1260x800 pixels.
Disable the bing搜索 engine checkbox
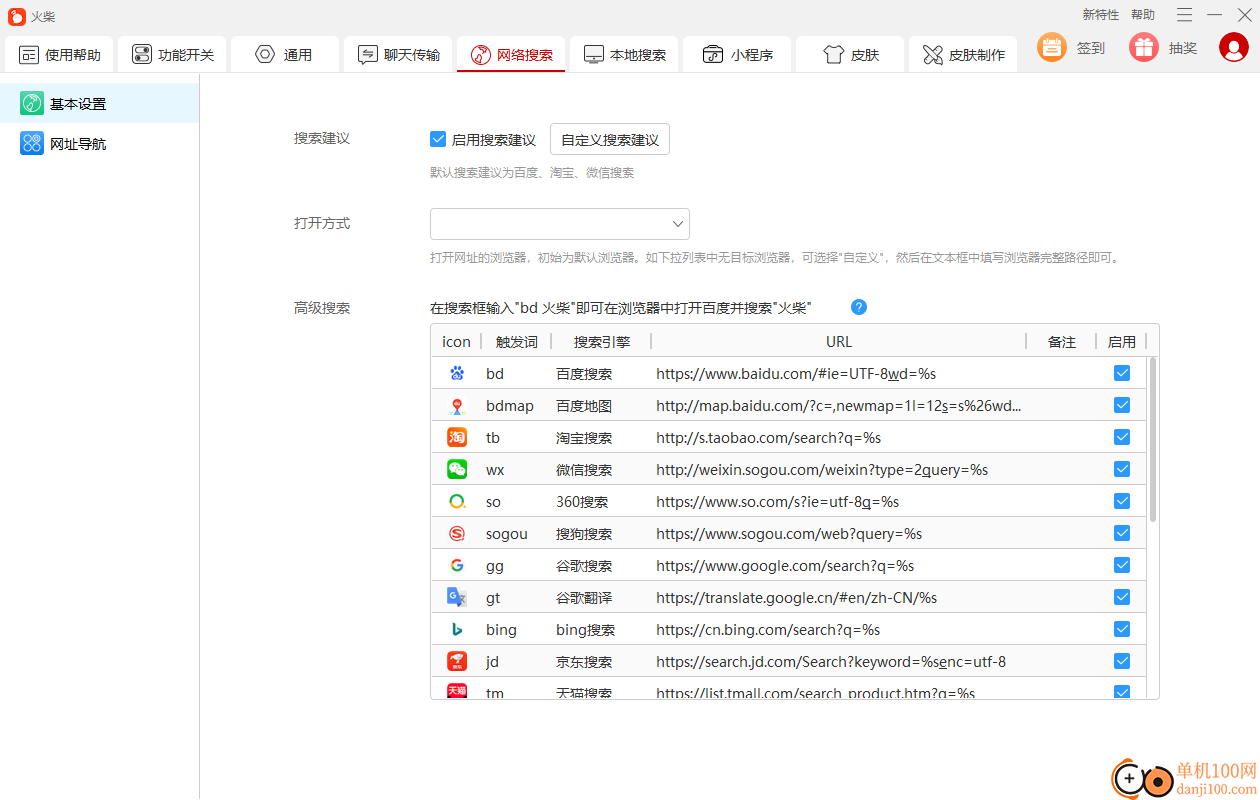click(x=1122, y=629)
